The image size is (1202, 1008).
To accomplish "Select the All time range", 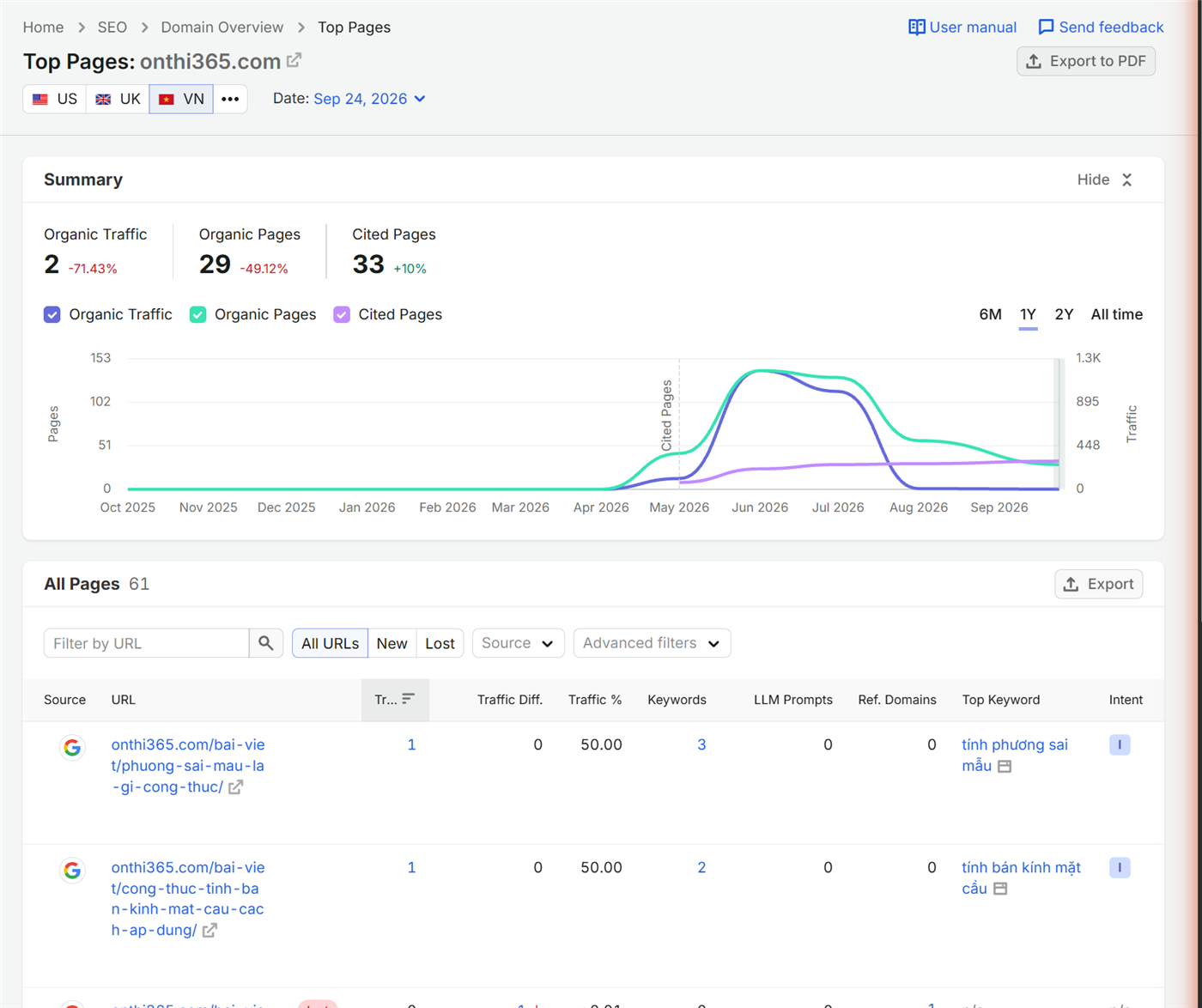I will click(1116, 314).
